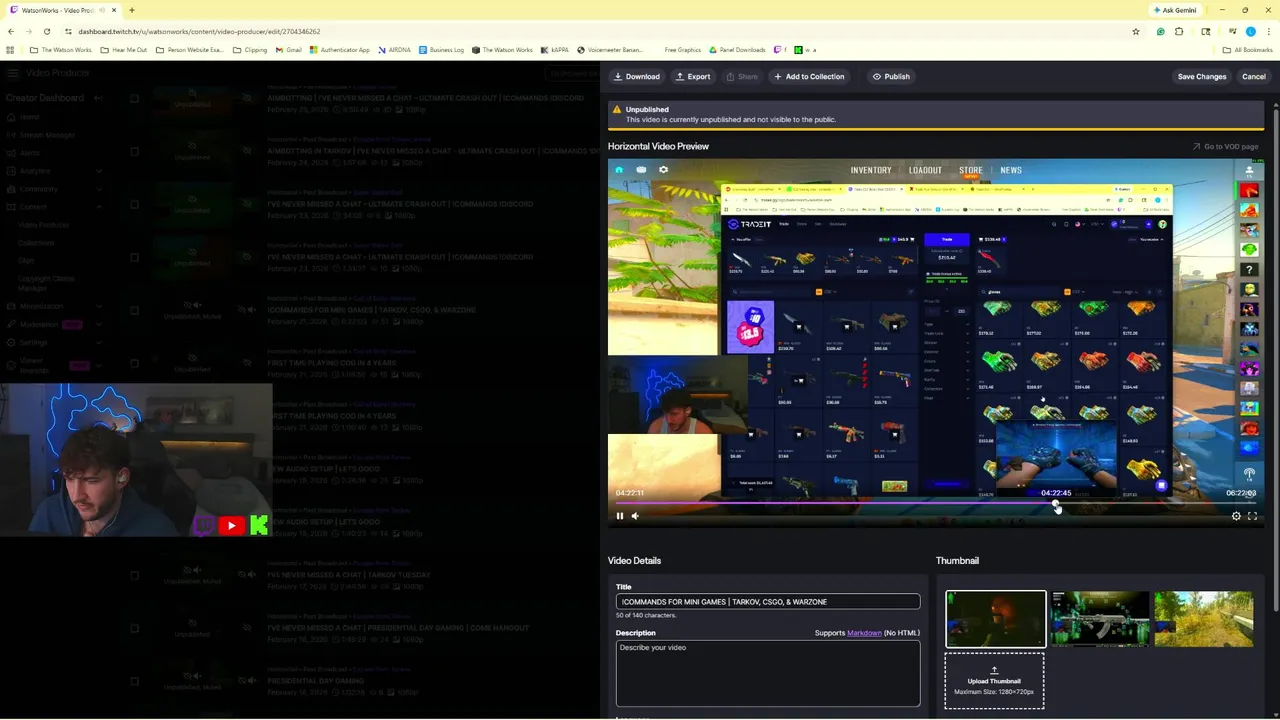Select the grassy field thumbnail option
This screenshot has height=720, width=1280.
1204,619
